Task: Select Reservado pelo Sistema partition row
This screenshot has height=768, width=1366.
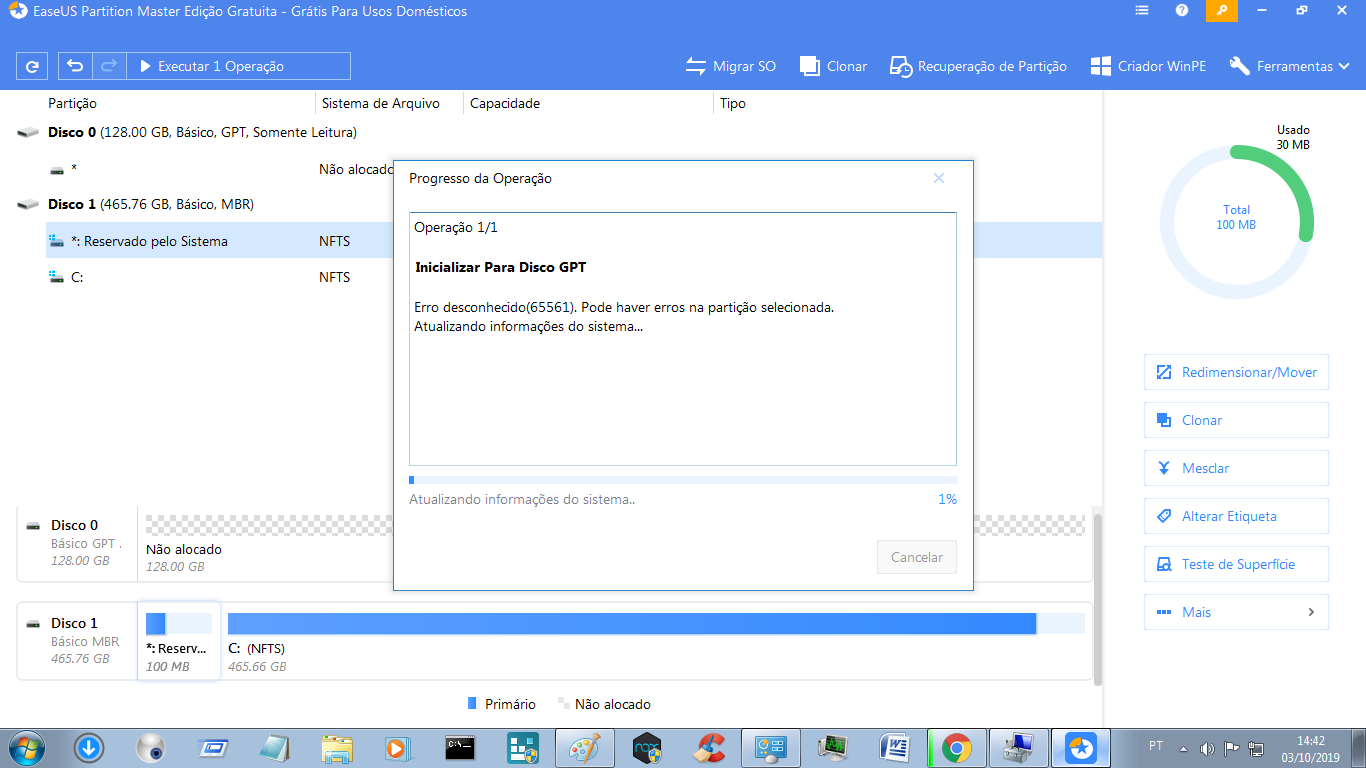Action: 220,241
